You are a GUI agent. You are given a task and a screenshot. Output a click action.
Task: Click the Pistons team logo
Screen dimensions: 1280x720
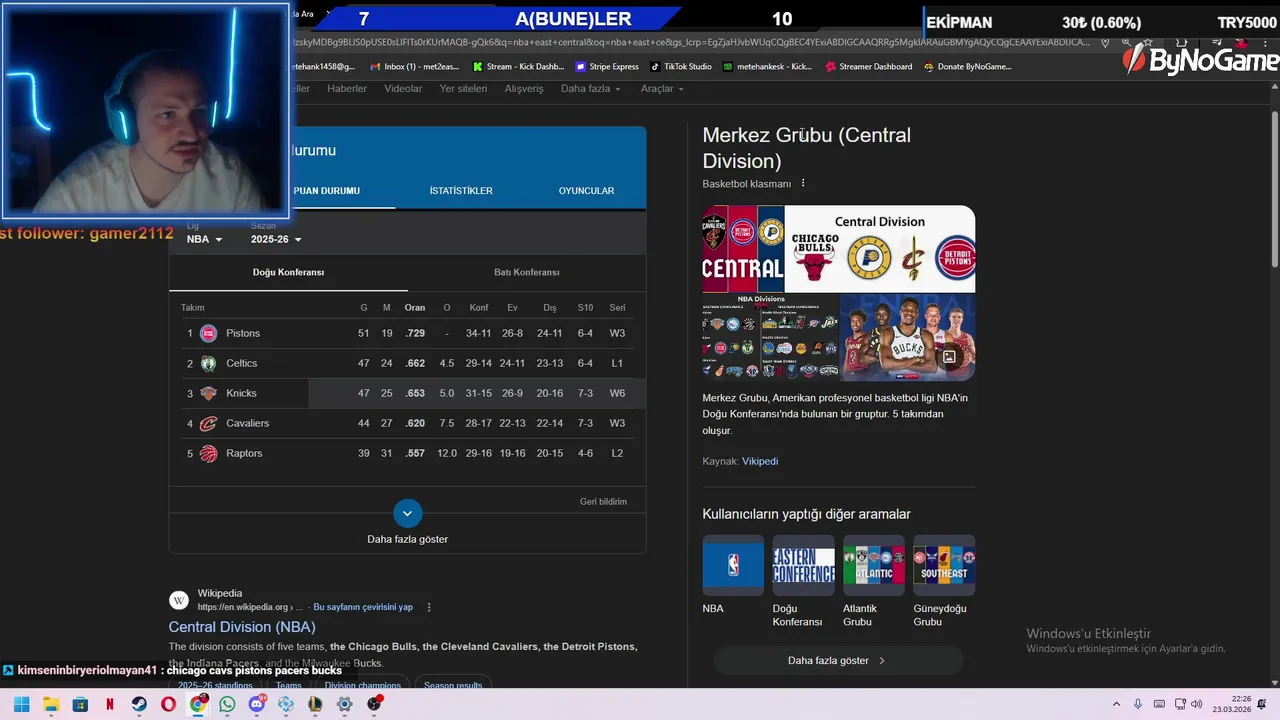[208, 333]
